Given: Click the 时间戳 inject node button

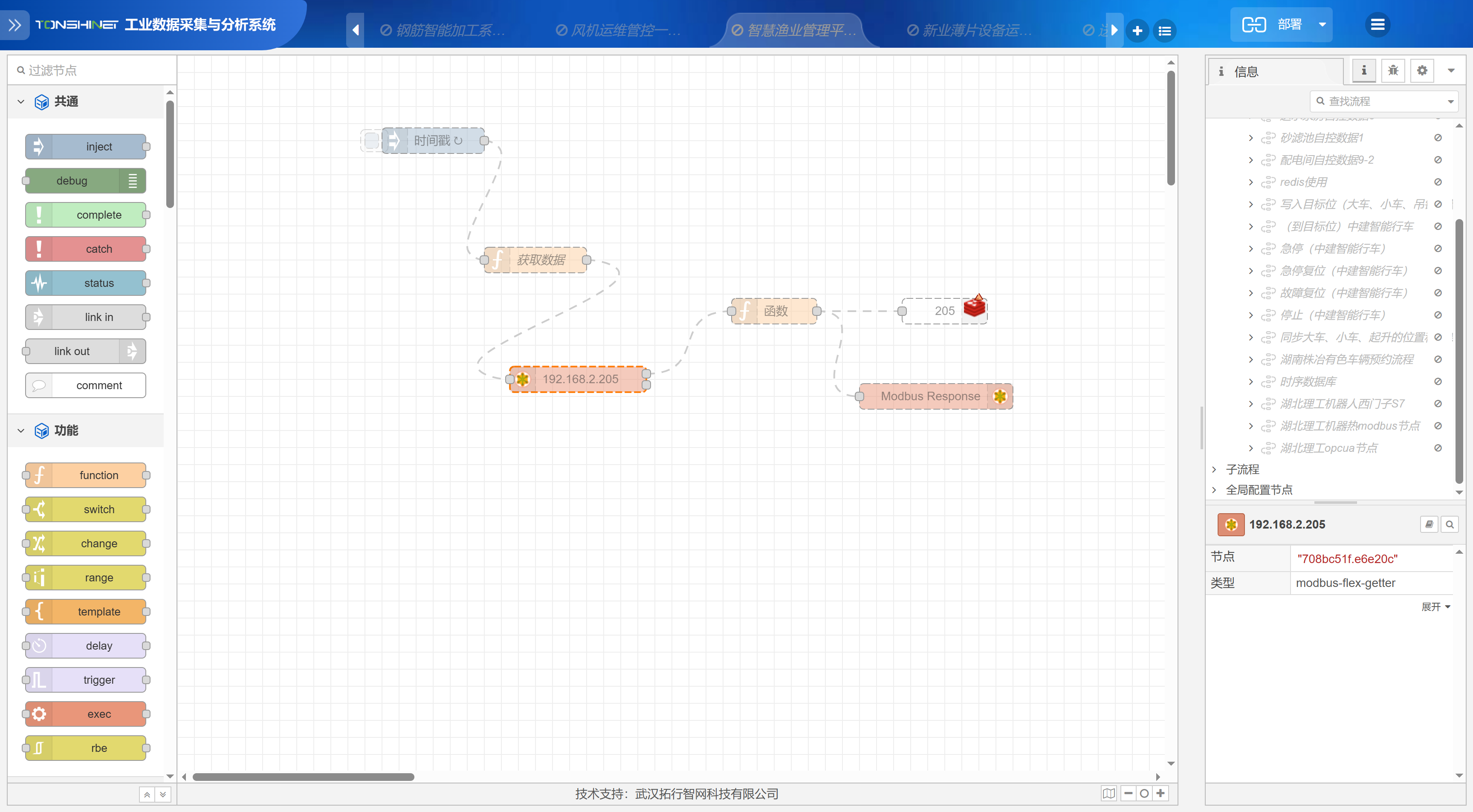Looking at the screenshot, I should 372,141.
